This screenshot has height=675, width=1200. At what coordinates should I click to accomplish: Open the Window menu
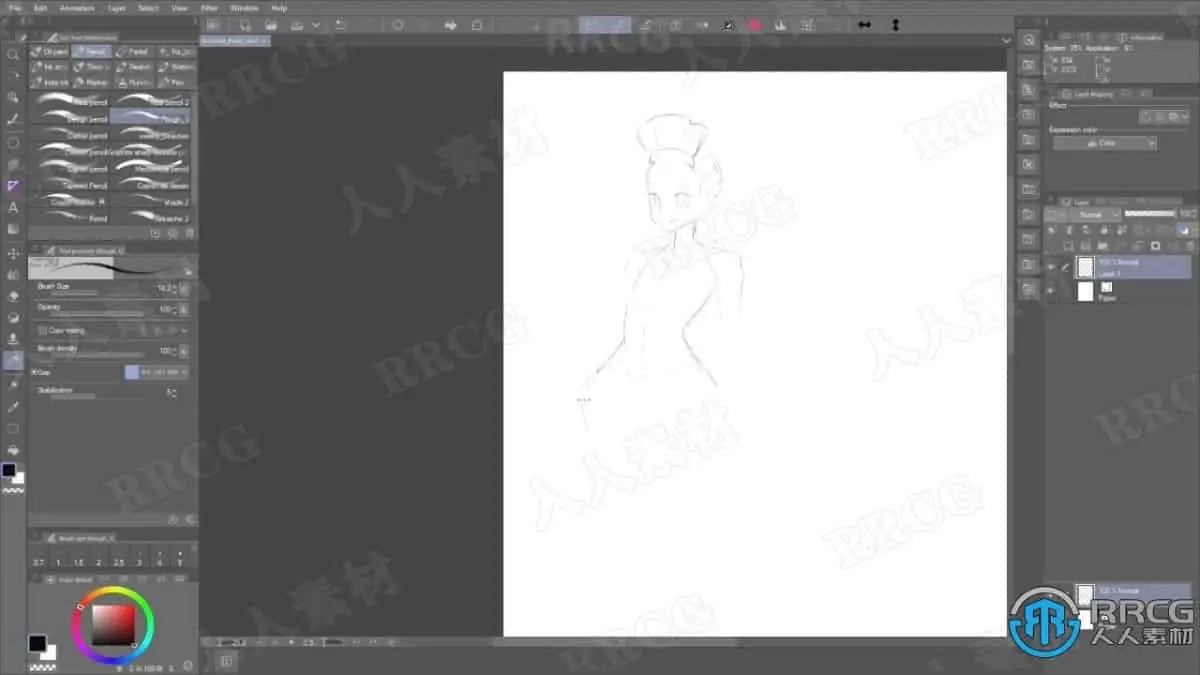pos(244,7)
